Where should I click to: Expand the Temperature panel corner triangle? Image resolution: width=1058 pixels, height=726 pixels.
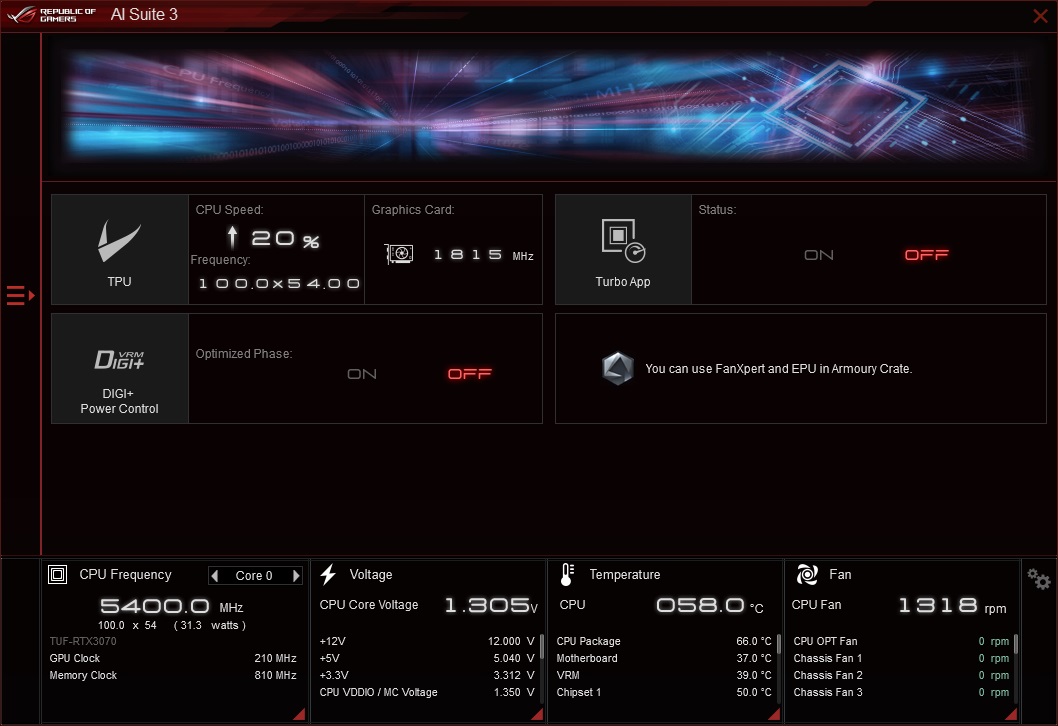point(774,714)
